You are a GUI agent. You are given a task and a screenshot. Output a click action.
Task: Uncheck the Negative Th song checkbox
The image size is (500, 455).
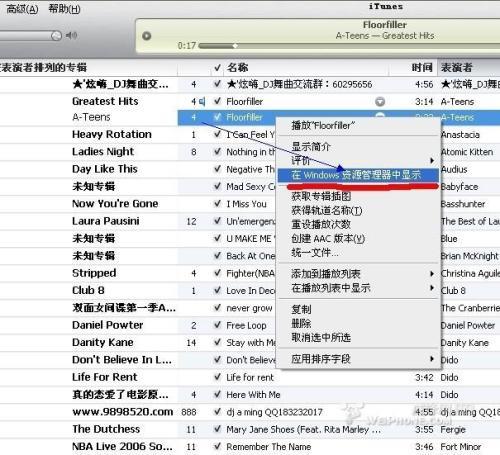tap(217, 169)
